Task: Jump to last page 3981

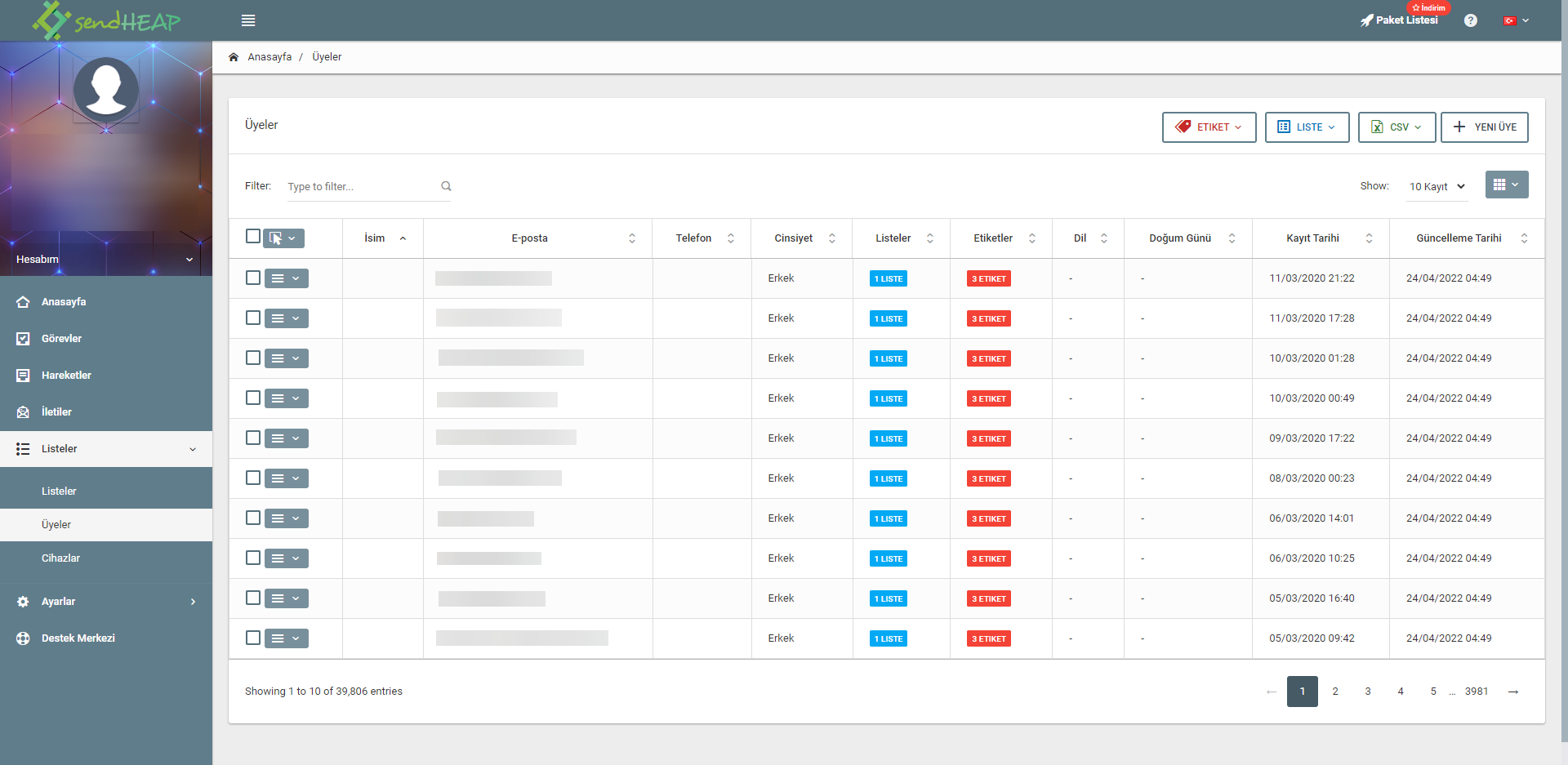Action: (x=1477, y=692)
